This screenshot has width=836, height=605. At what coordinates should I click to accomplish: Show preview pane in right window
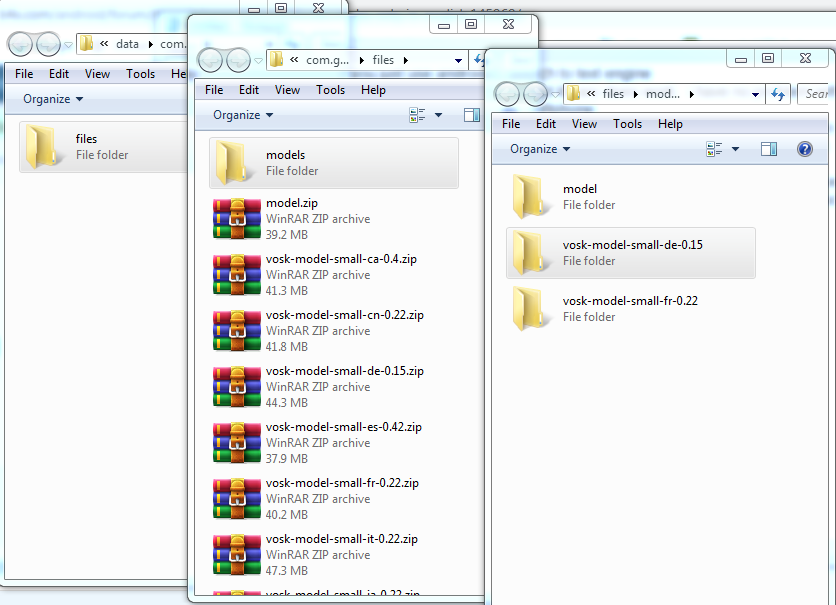pos(768,149)
